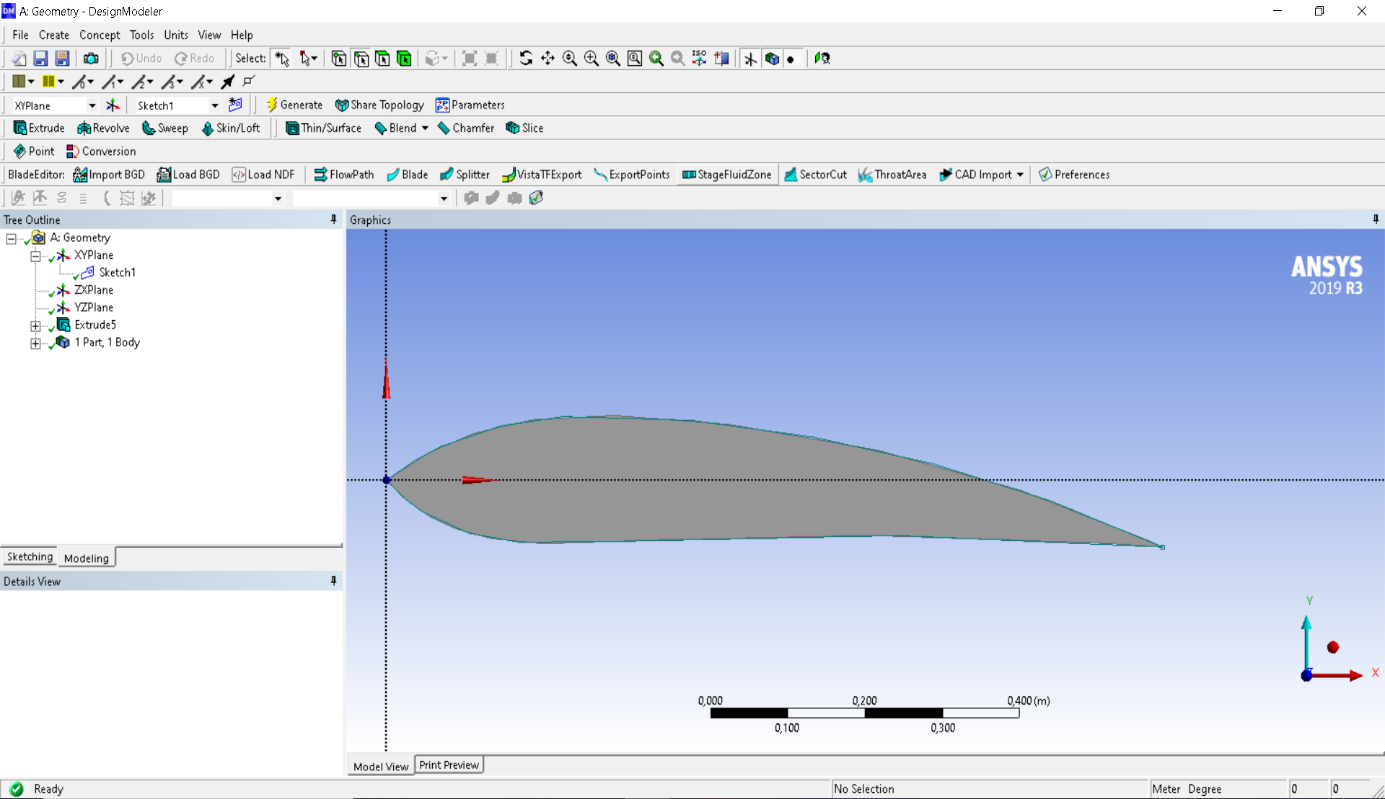The image size is (1385, 799).
Task: Open the Concept menu
Action: point(100,35)
